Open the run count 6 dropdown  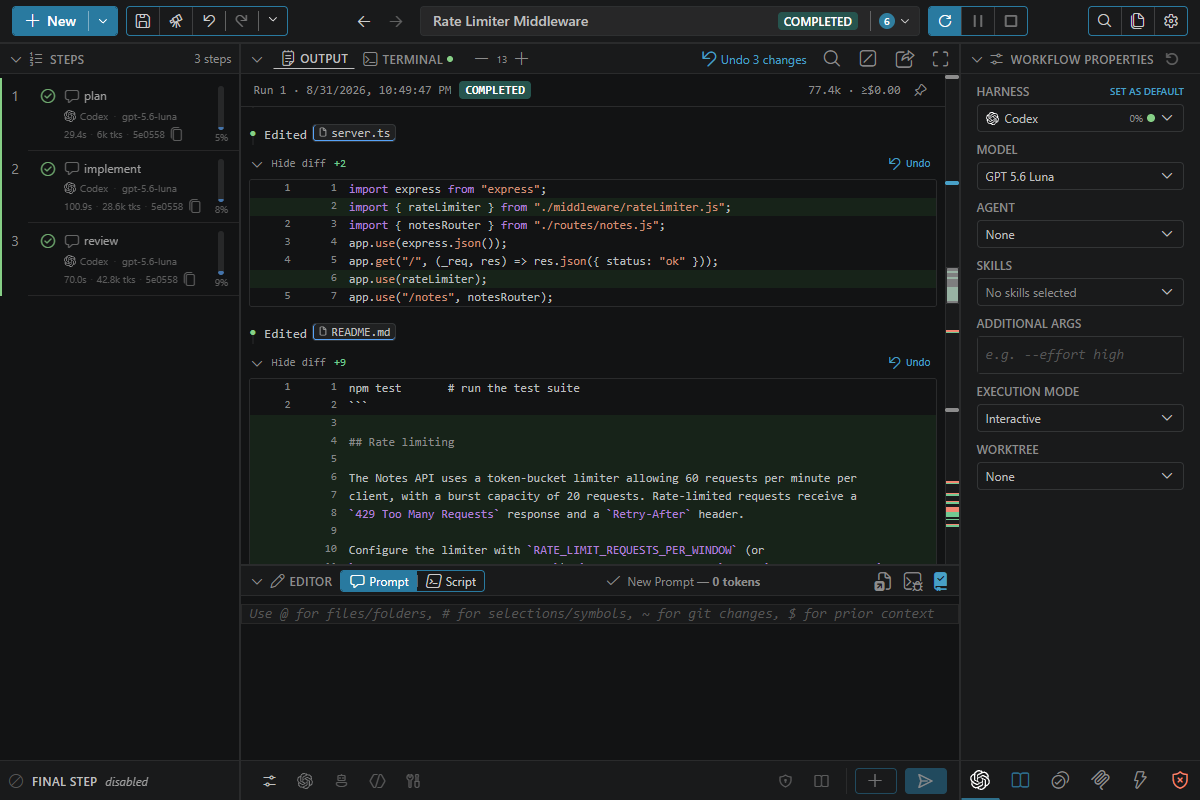pos(895,21)
